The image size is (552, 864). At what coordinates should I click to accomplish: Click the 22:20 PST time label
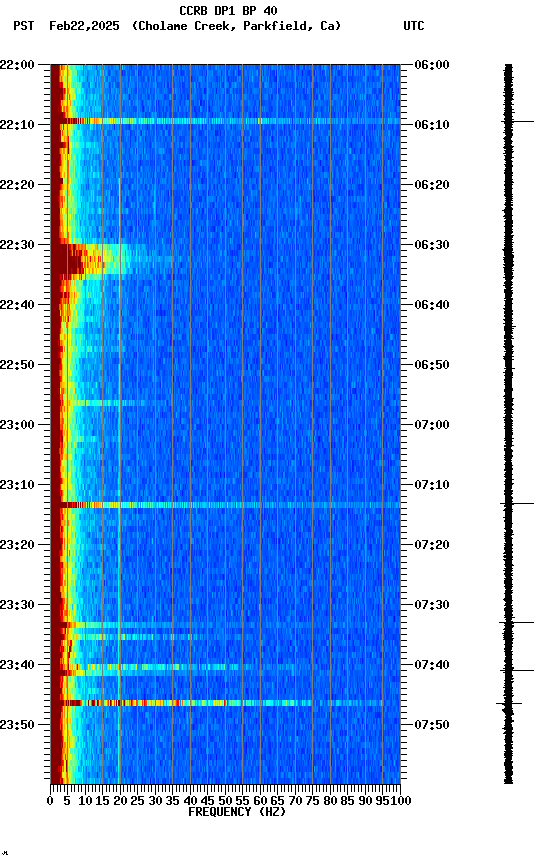(x=17, y=185)
